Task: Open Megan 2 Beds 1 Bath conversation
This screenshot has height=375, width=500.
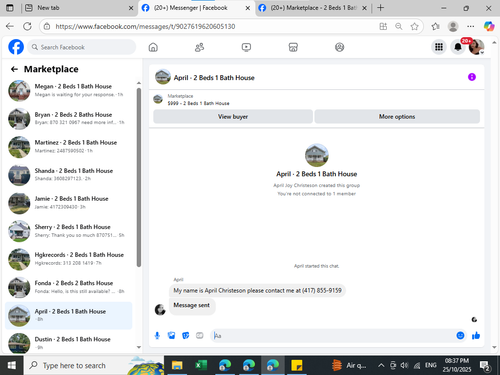Action: [68, 90]
